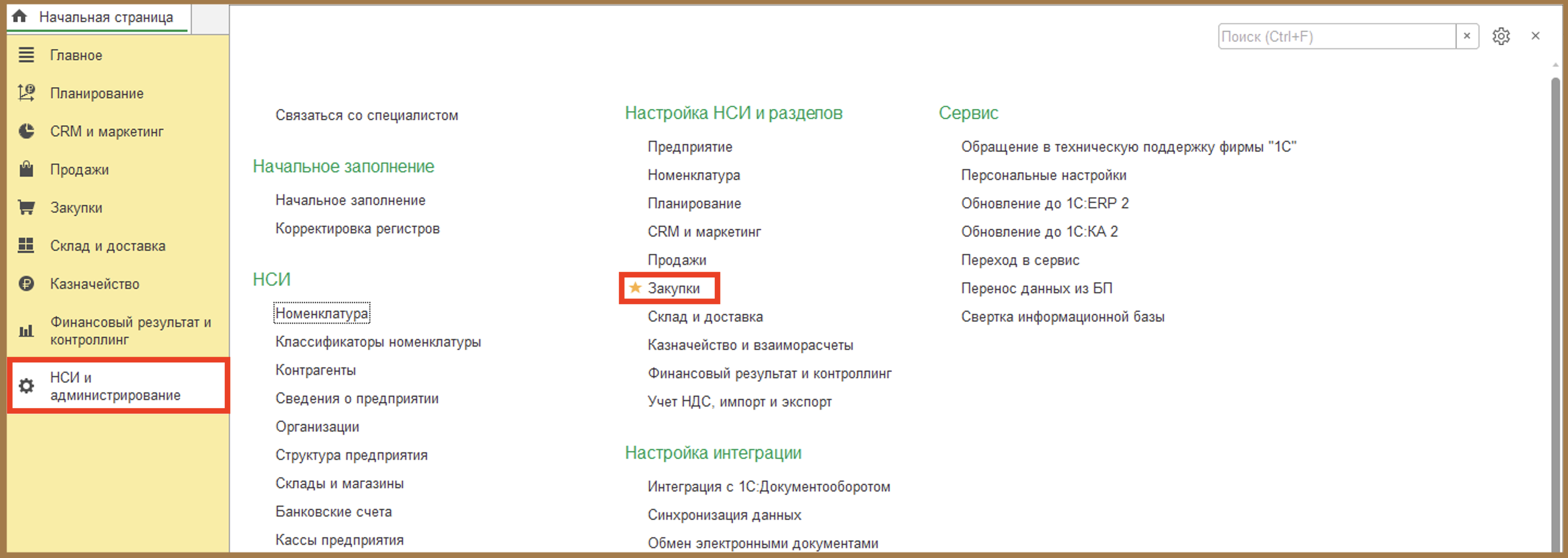Viewport: 1568px width, 558px height.
Task: Open Интеграция с 1С:Документооборотом
Action: pos(769,487)
